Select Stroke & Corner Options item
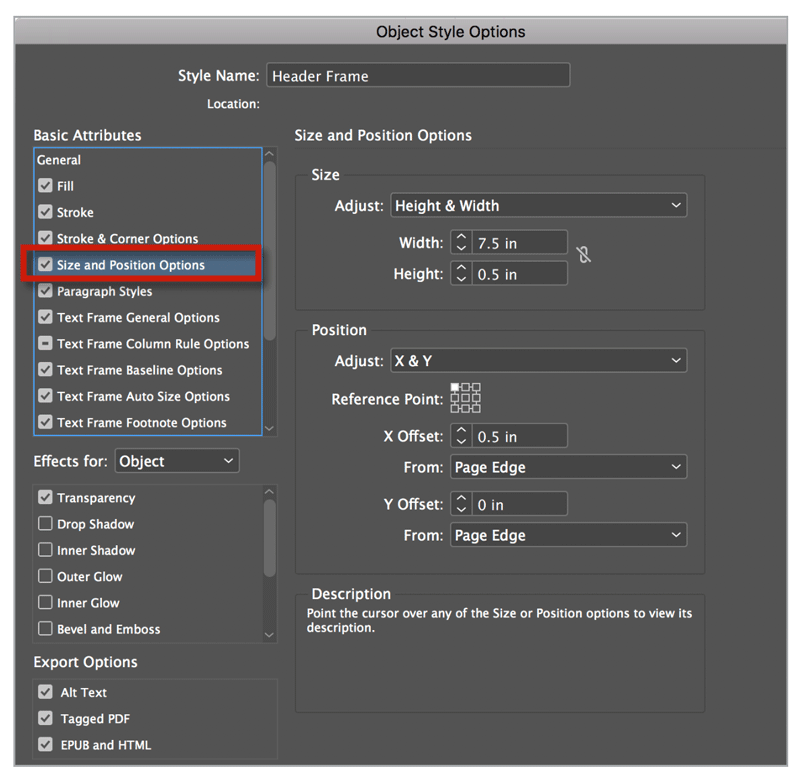 [127, 239]
